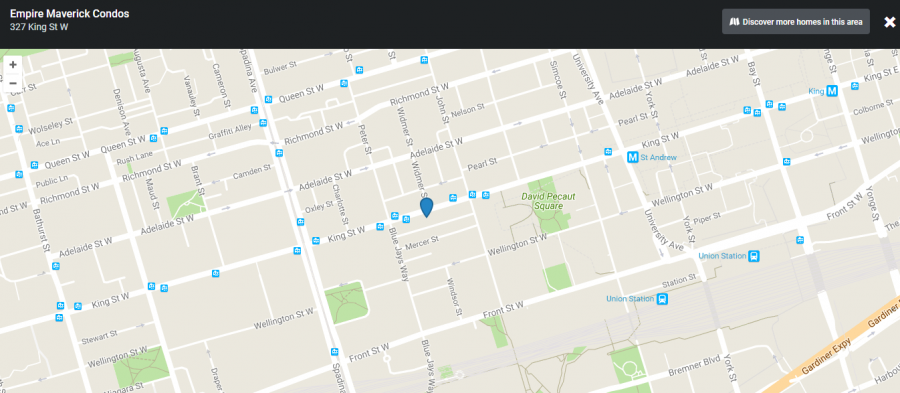Click the map icon inside Discover button
This screenshot has width=900, height=393.
click(x=734, y=22)
